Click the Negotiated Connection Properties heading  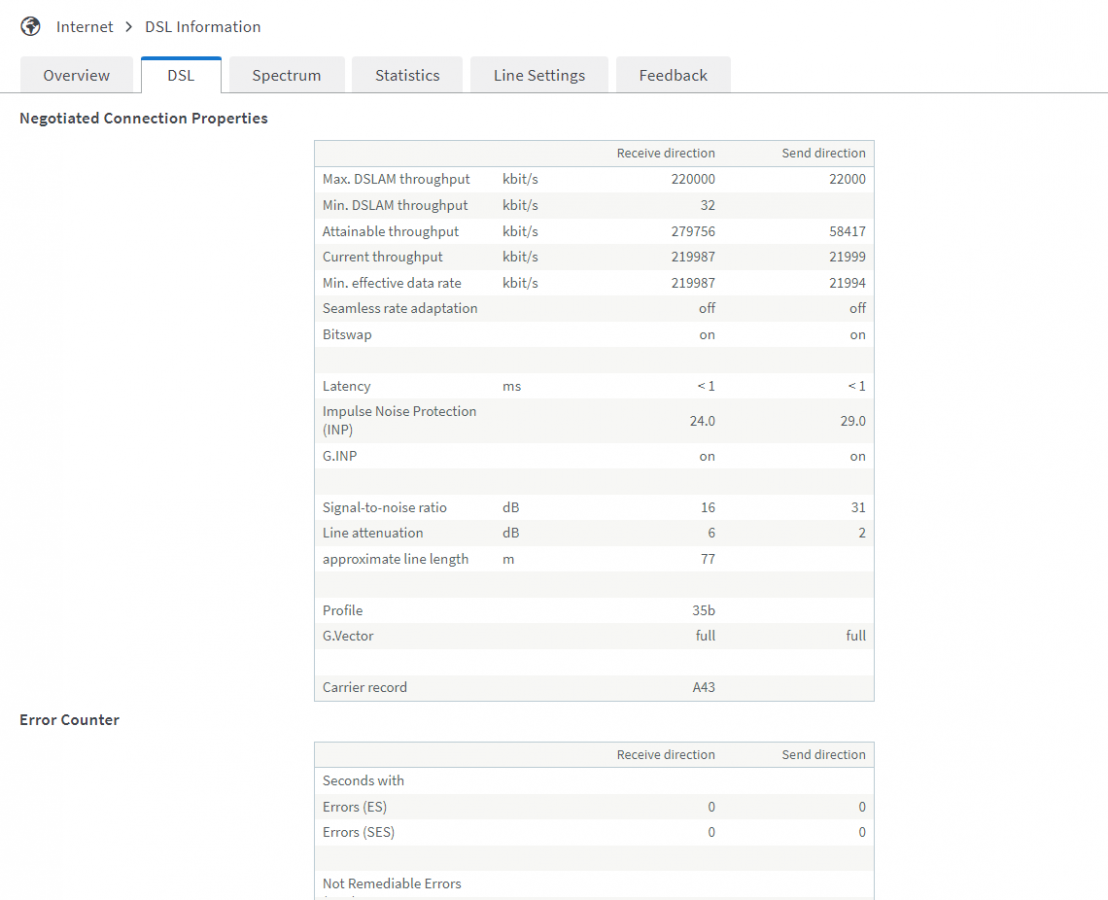[x=143, y=118]
